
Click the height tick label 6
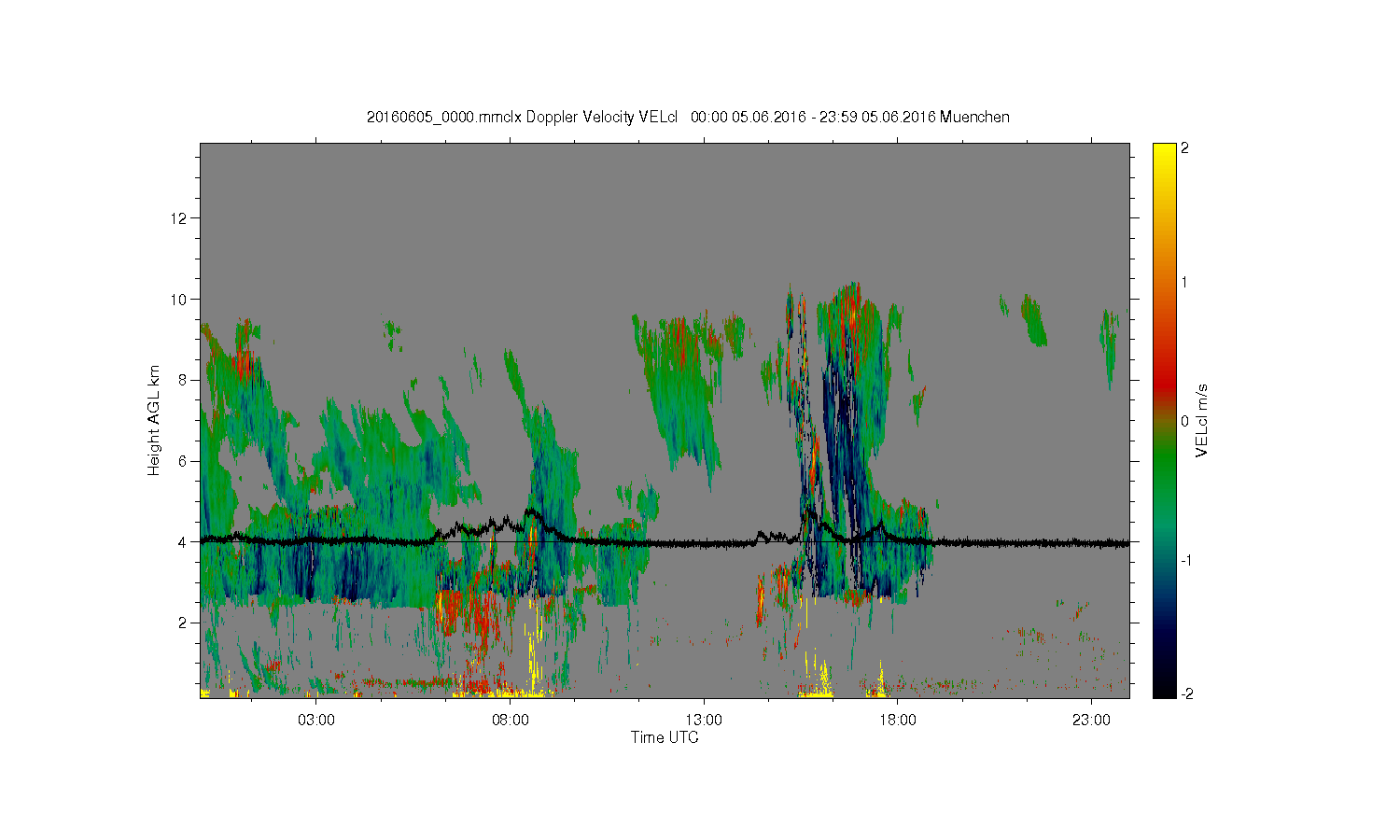(x=184, y=461)
